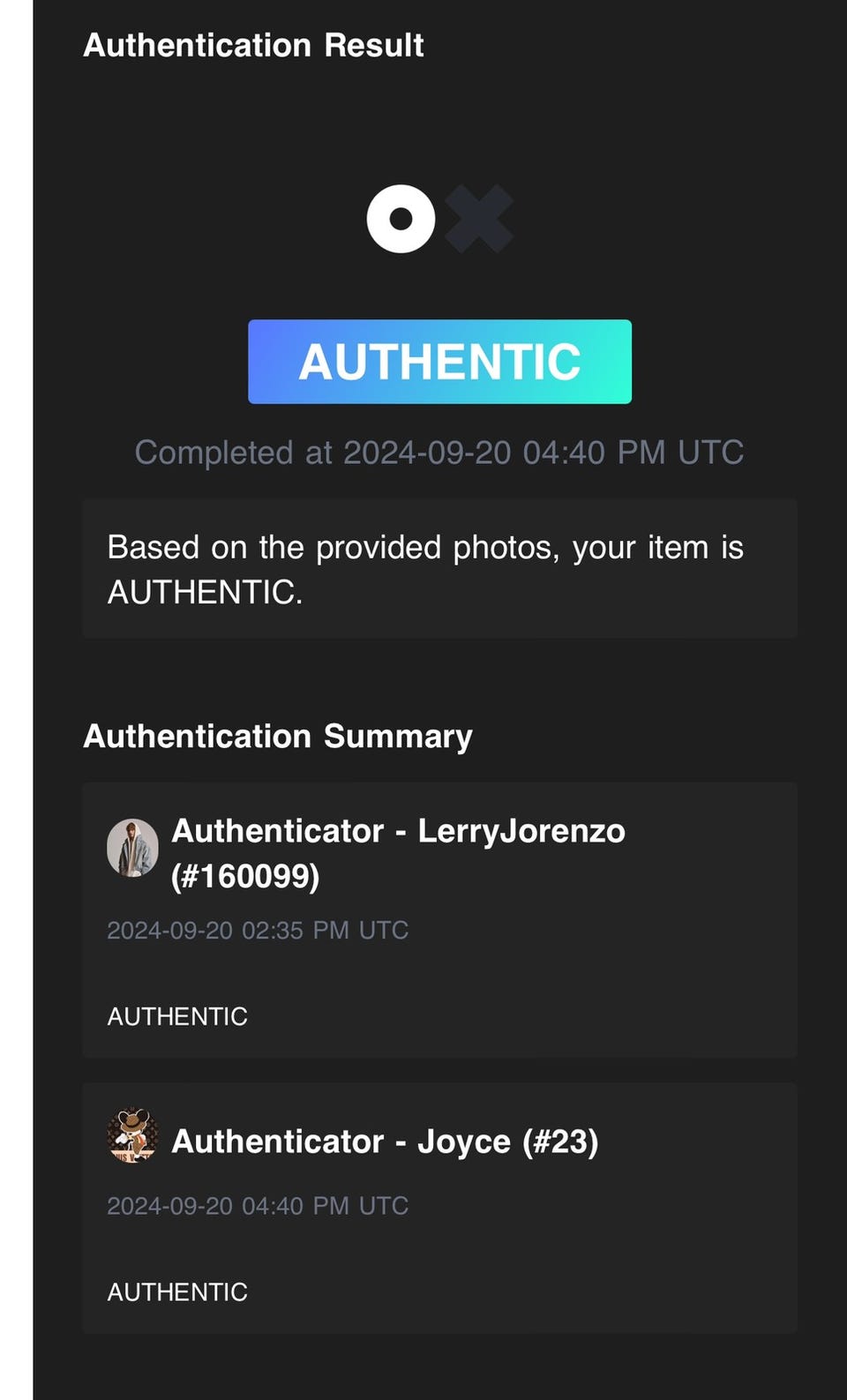Click the 'your item is AUTHENTIC' message box
This screenshot has height=1400, width=847.
pyautogui.click(x=439, y=568)
